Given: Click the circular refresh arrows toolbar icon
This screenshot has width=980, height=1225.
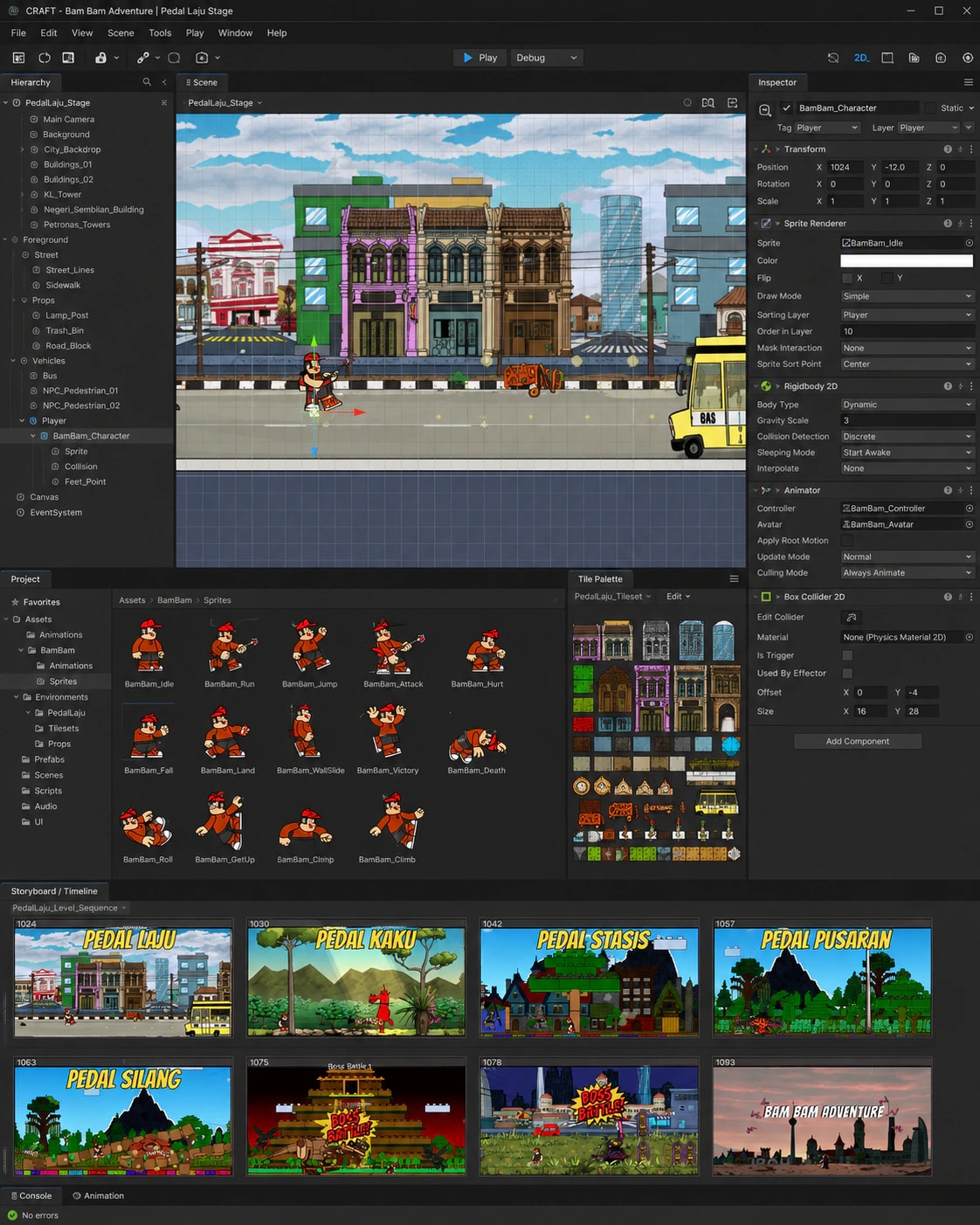Looking at the screenshot, I should coord(44,58).
